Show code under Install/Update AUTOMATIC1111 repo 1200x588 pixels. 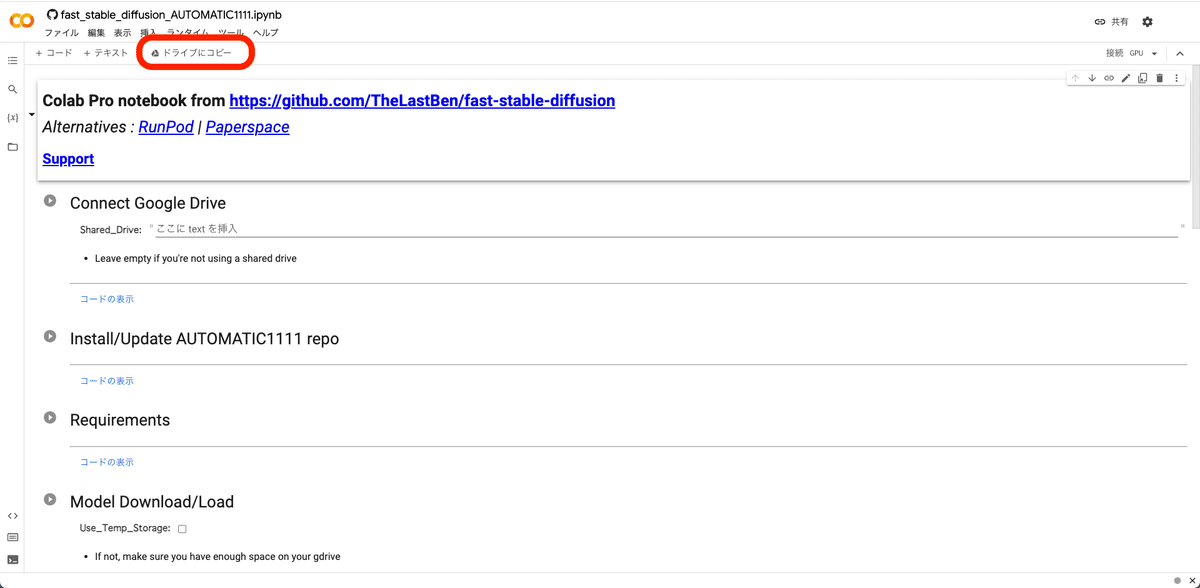tap(107, 381)
